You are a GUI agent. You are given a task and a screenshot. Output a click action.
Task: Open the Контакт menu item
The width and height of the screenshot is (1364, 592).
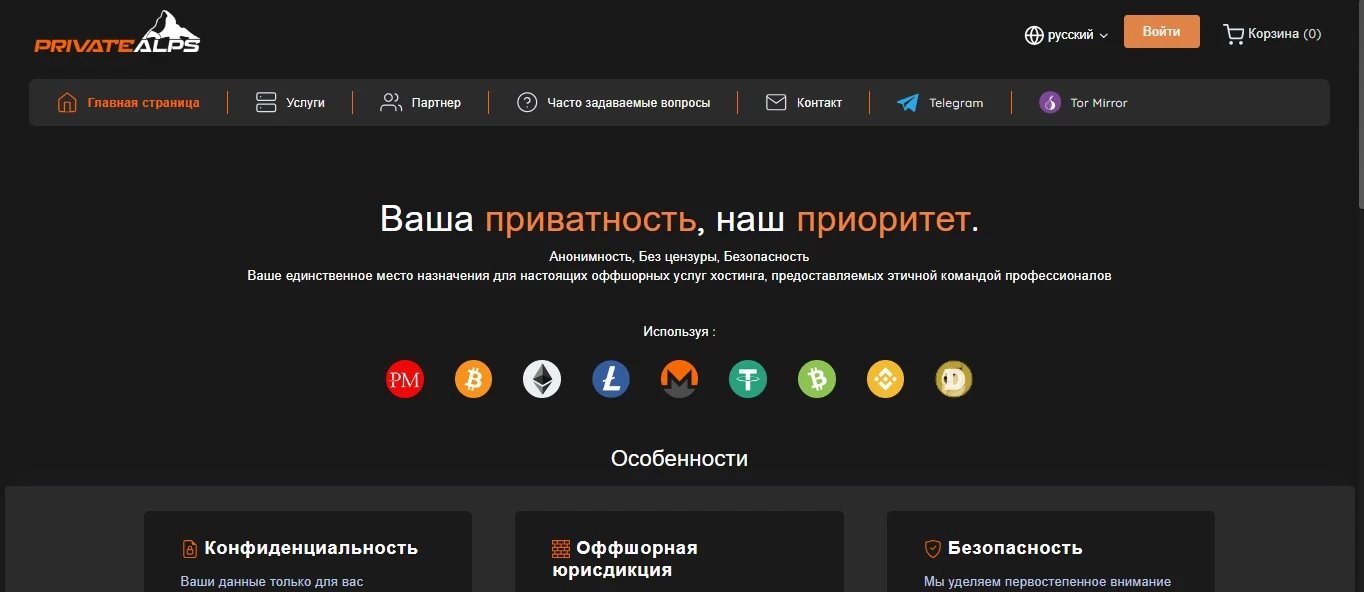tap(804, 102)
